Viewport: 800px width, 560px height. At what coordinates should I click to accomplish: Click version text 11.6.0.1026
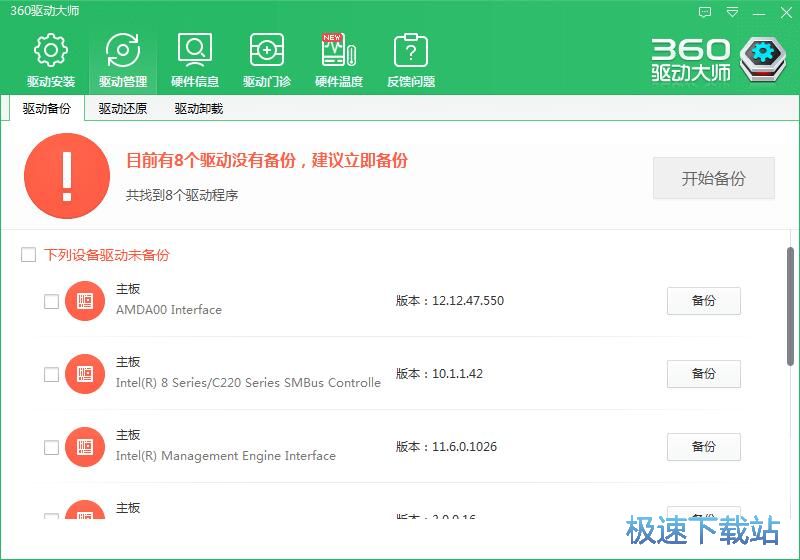coord(464,446)
